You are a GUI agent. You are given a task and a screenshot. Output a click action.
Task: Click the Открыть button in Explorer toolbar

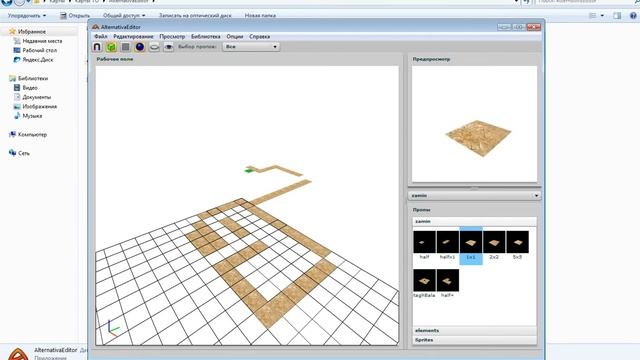pyautogui.click(x=75, y=16)
